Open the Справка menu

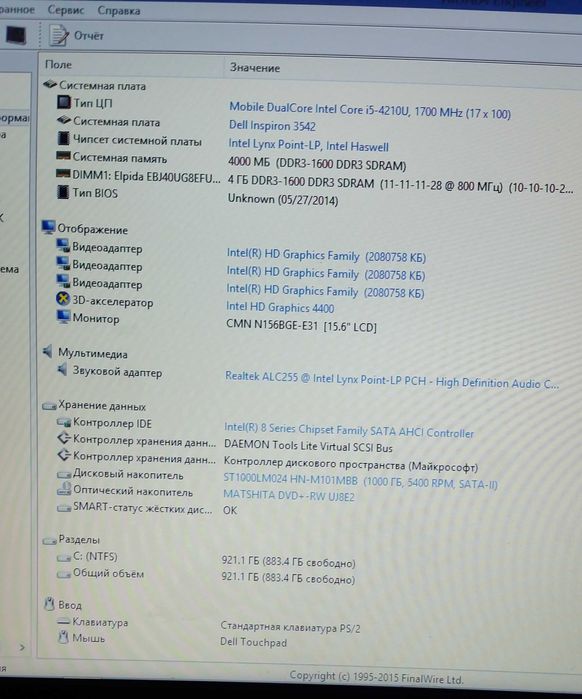[x=119, y=11]
